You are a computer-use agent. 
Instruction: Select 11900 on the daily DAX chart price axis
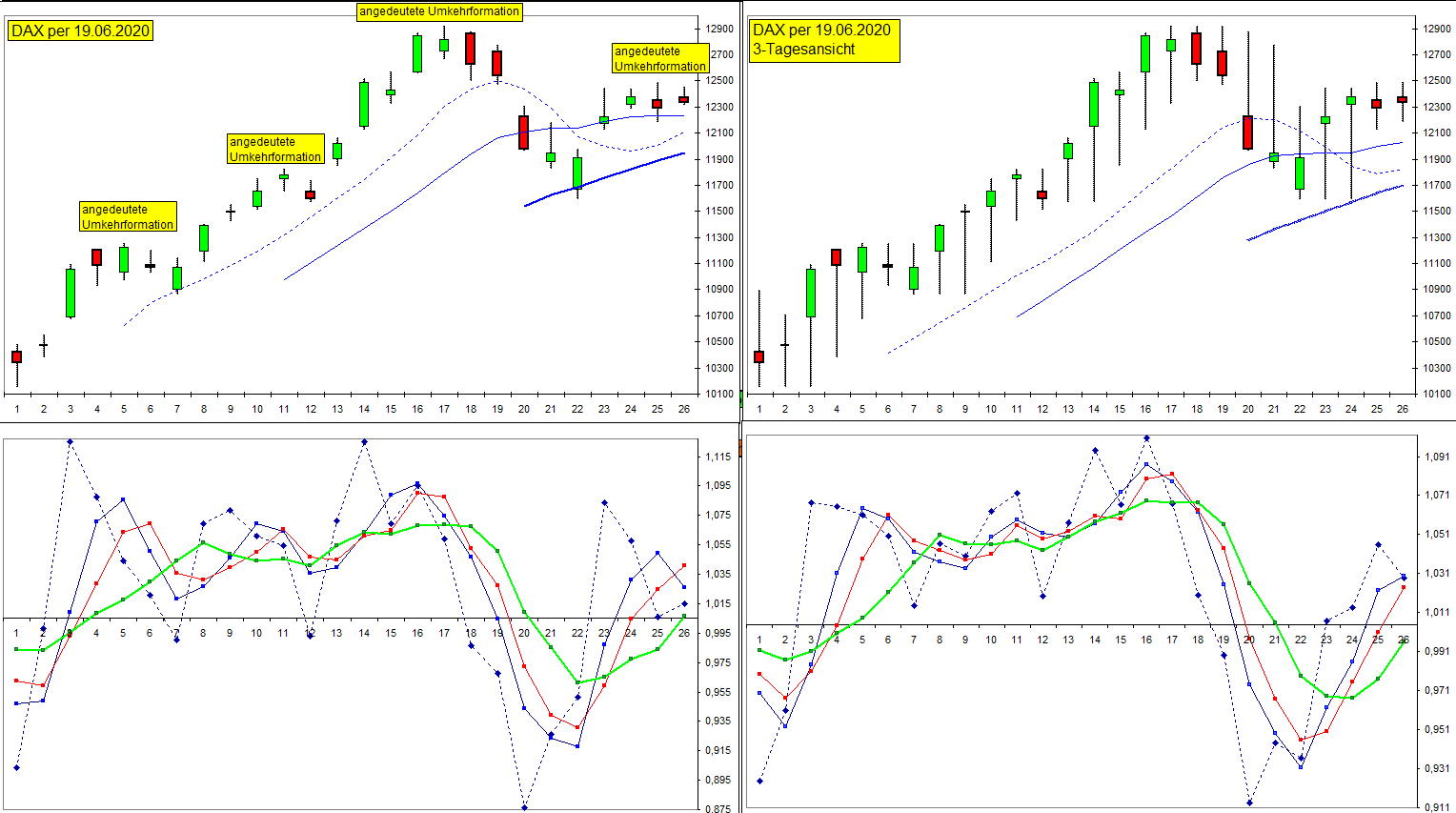pos(720,160)
